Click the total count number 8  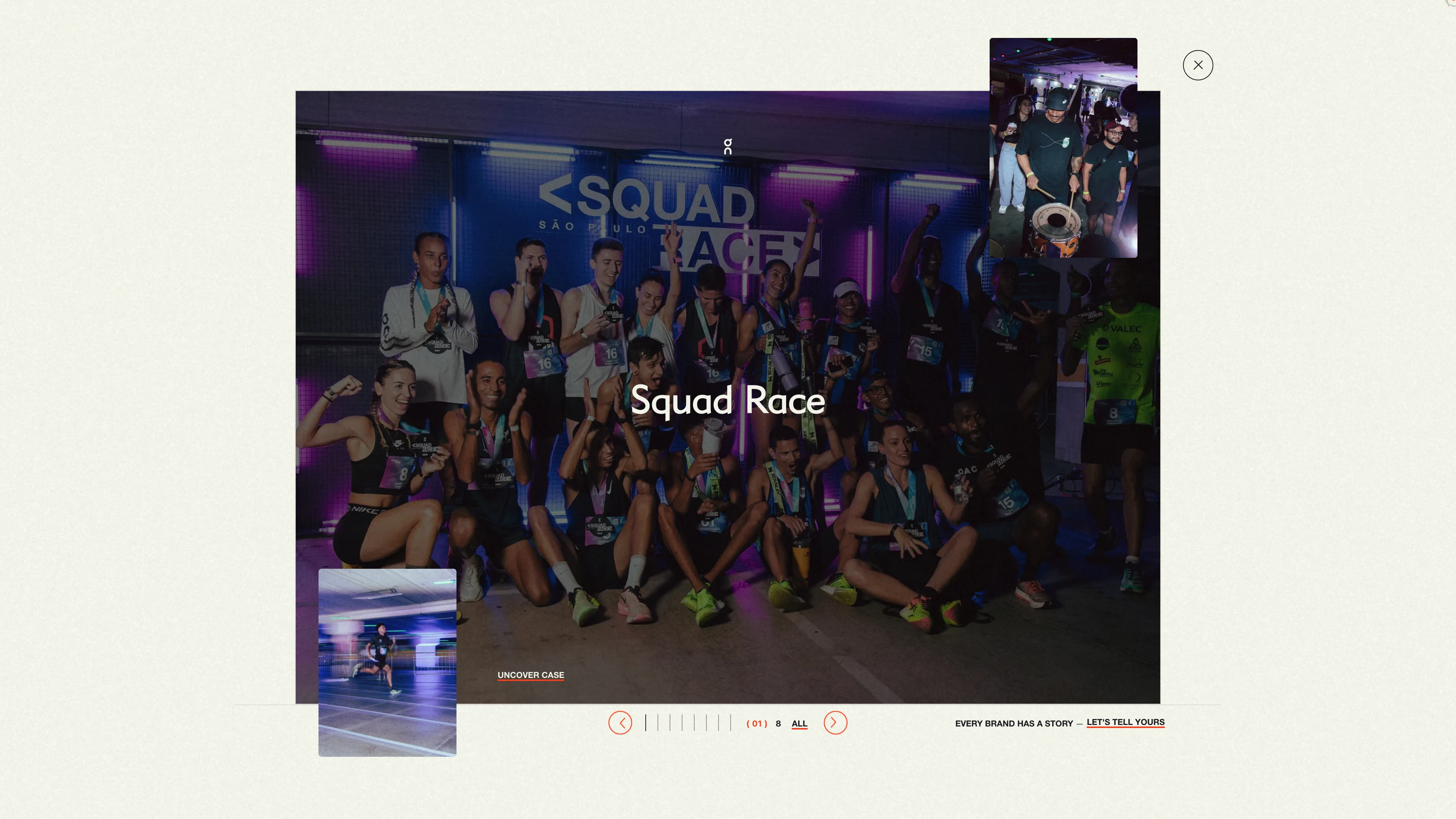(x=778, y=723)
